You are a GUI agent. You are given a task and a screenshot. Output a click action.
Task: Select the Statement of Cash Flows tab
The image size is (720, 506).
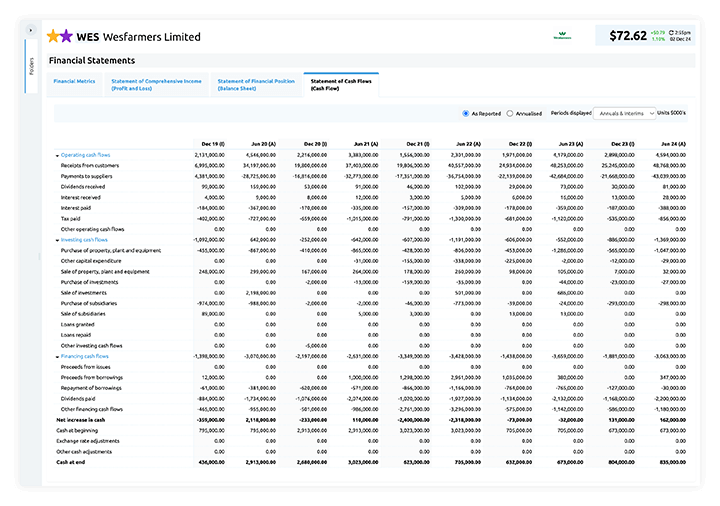(x=340, y=84)
